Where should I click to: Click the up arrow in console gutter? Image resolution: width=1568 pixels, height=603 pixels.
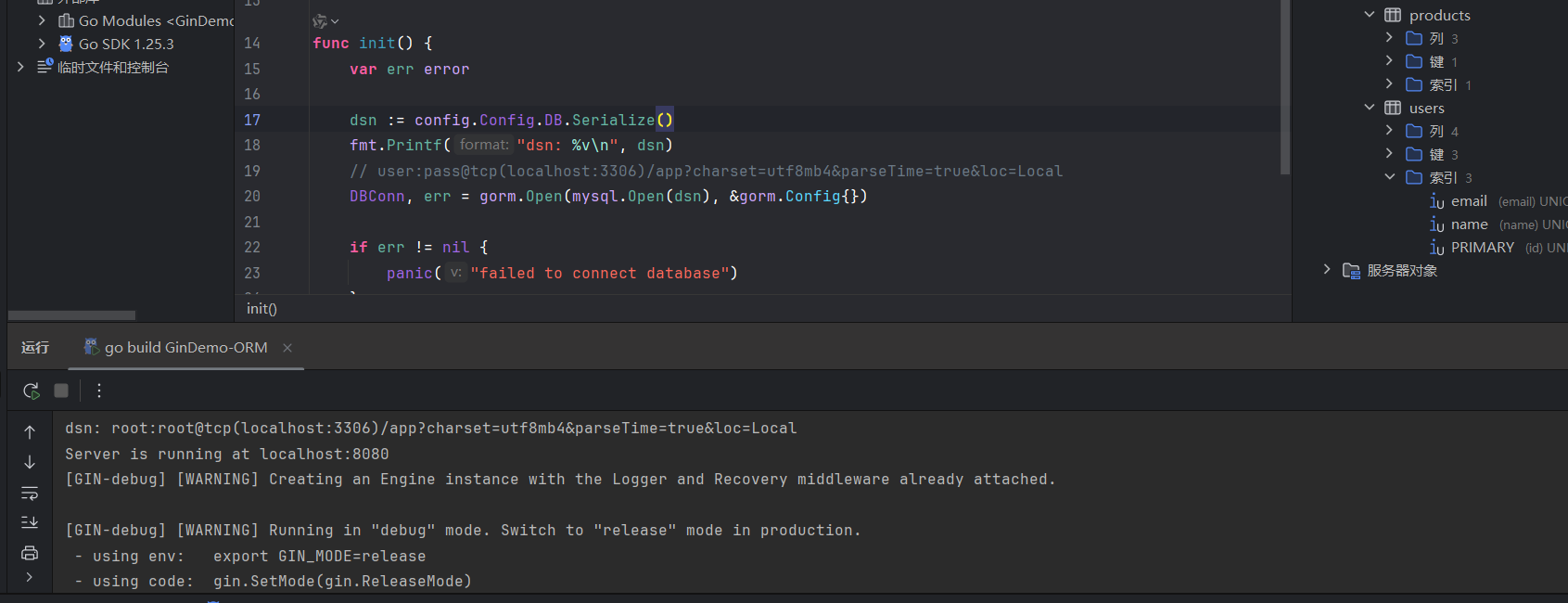(30, 432)
